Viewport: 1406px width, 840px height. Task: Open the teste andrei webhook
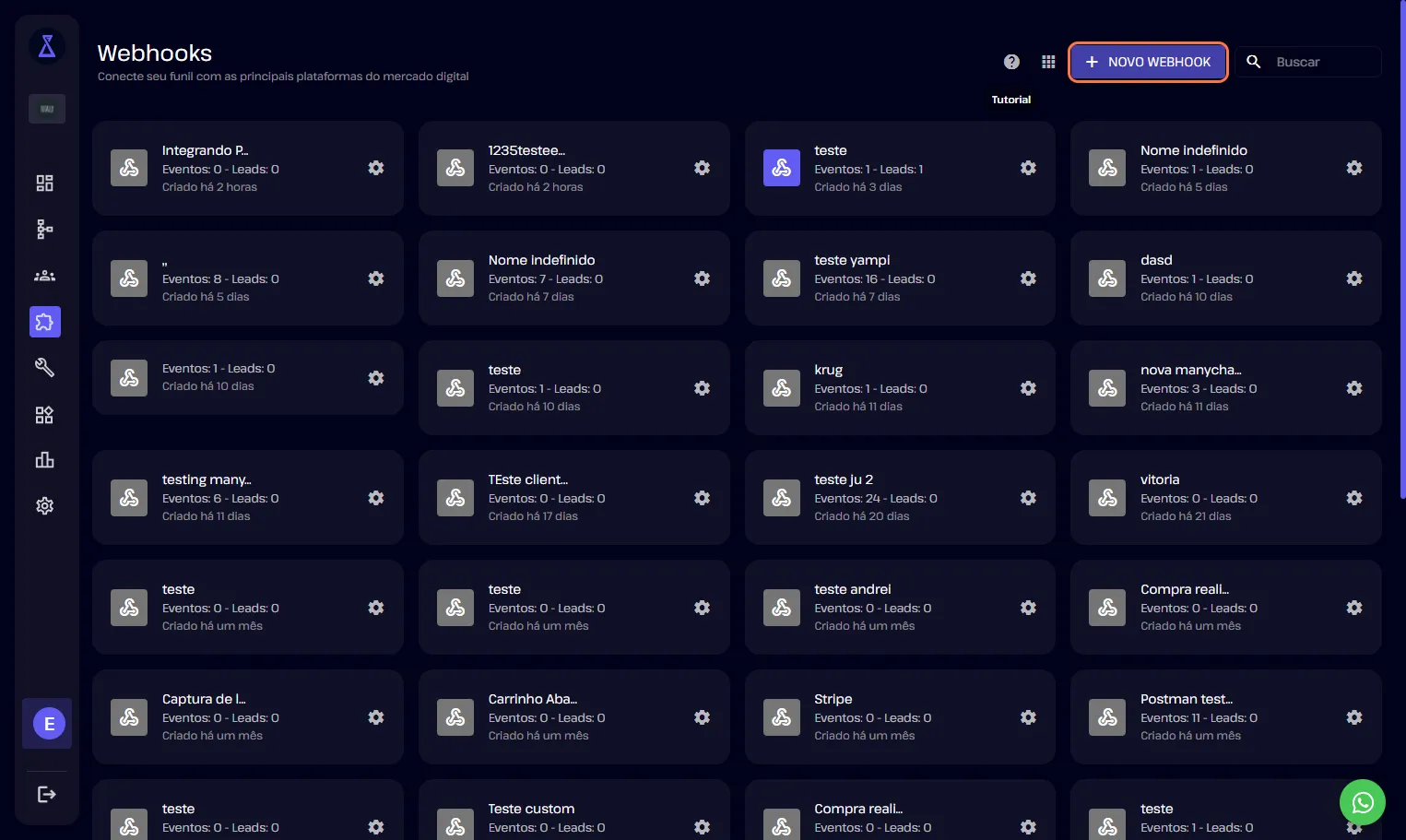point(900,608)
